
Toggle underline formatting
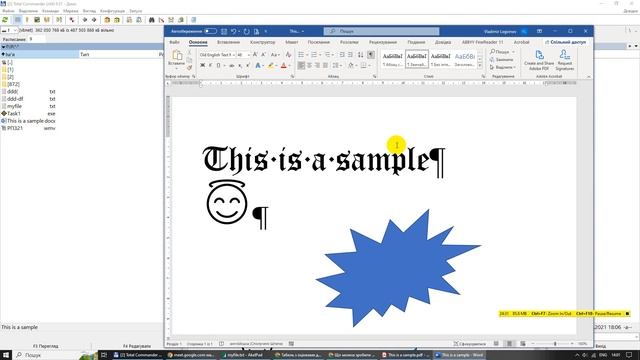218,65
